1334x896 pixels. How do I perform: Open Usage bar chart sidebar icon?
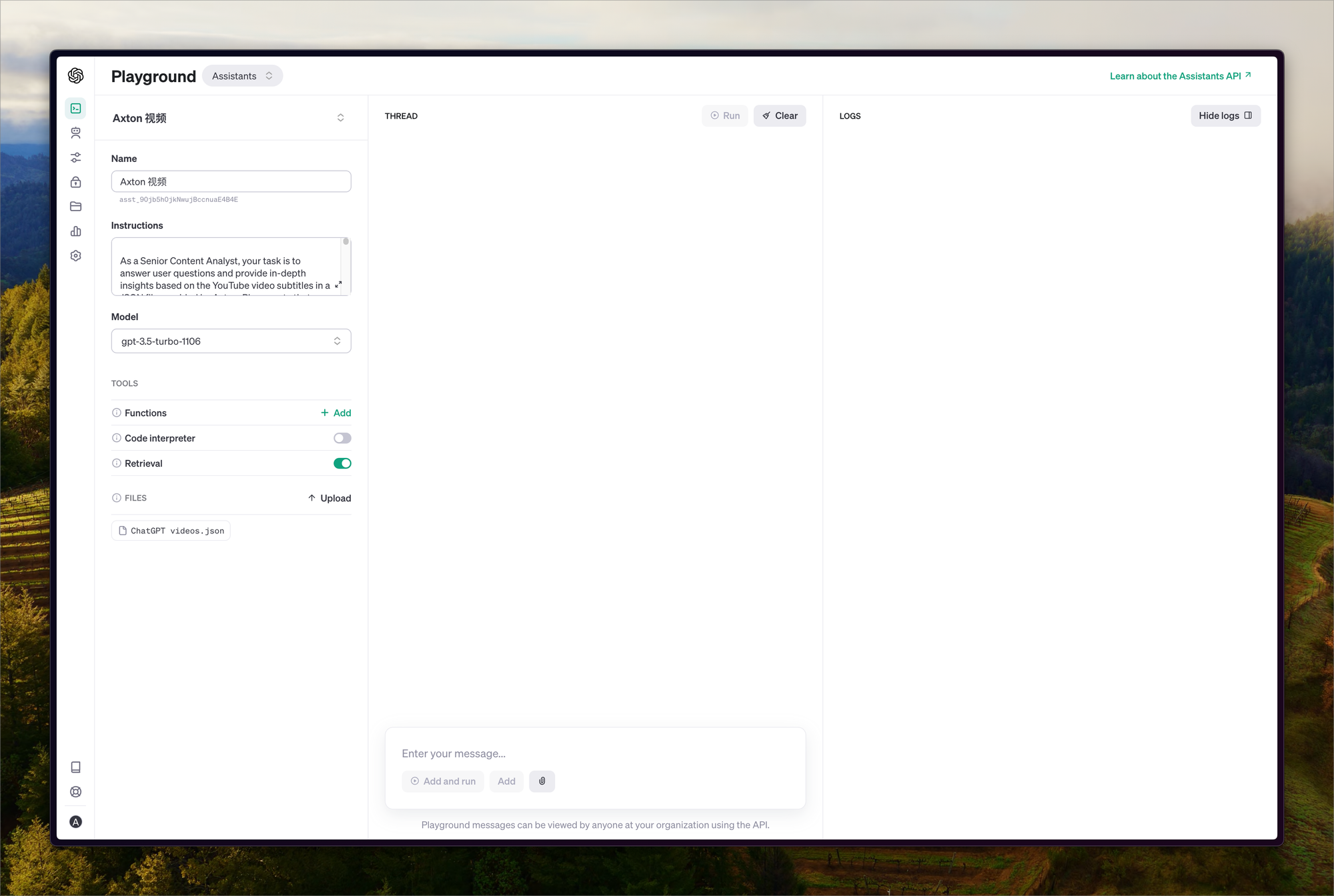click(76, 231)
